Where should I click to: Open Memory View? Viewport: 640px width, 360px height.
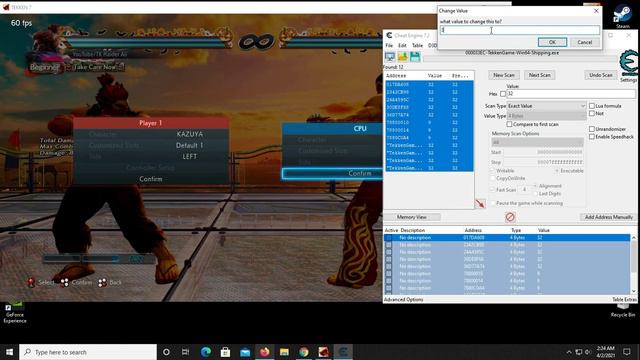coord(411,217)
